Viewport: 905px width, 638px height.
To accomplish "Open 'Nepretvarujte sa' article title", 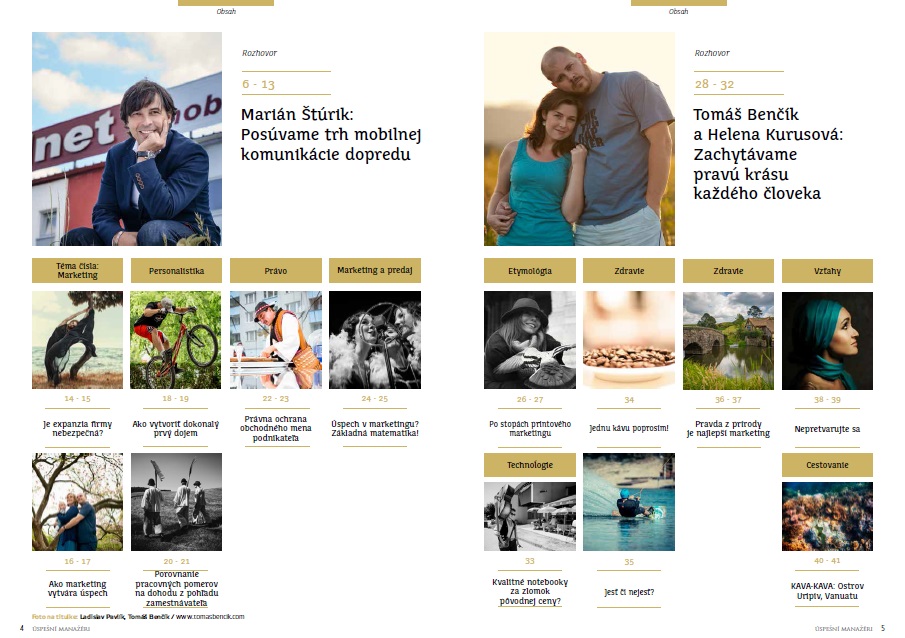I will pyautogui.click(x=827, y=429).
